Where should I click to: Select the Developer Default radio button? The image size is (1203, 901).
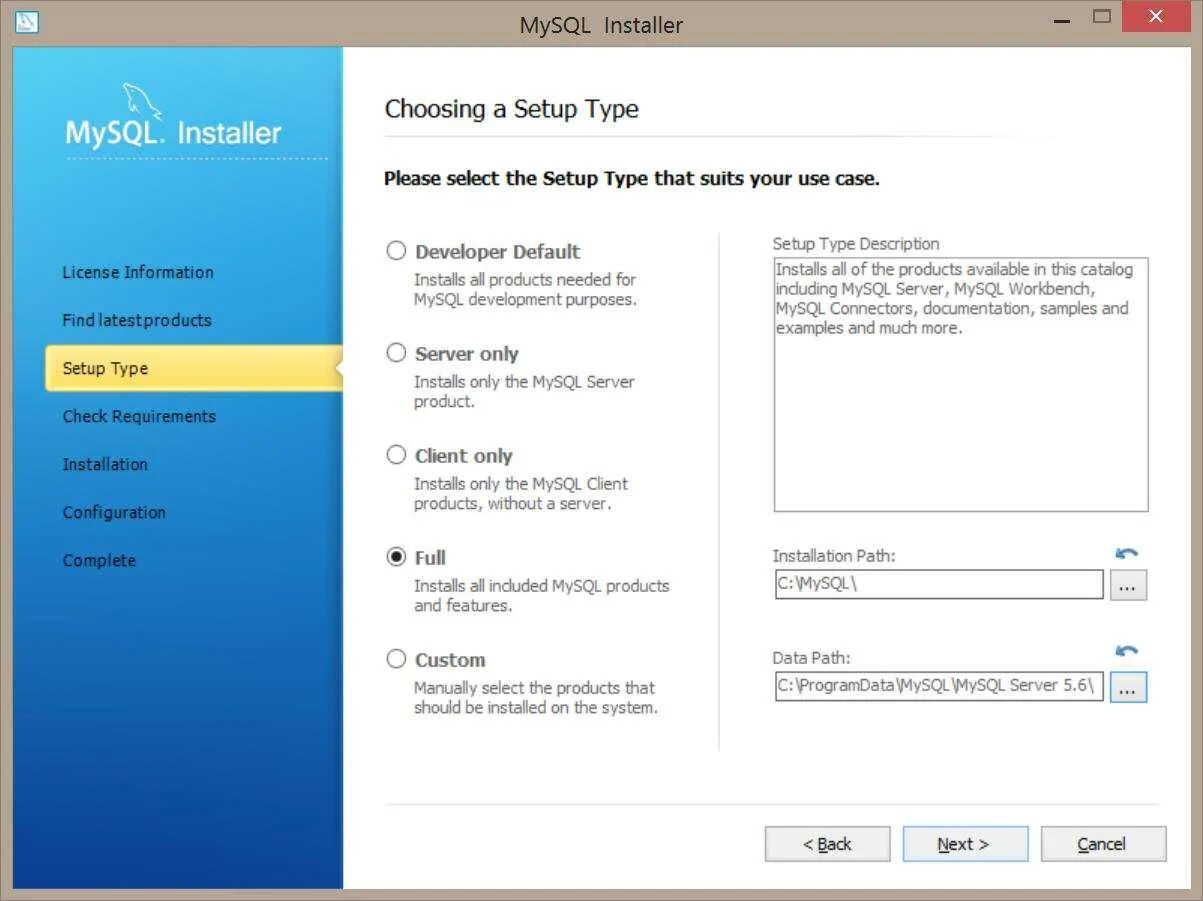(396, 251)
